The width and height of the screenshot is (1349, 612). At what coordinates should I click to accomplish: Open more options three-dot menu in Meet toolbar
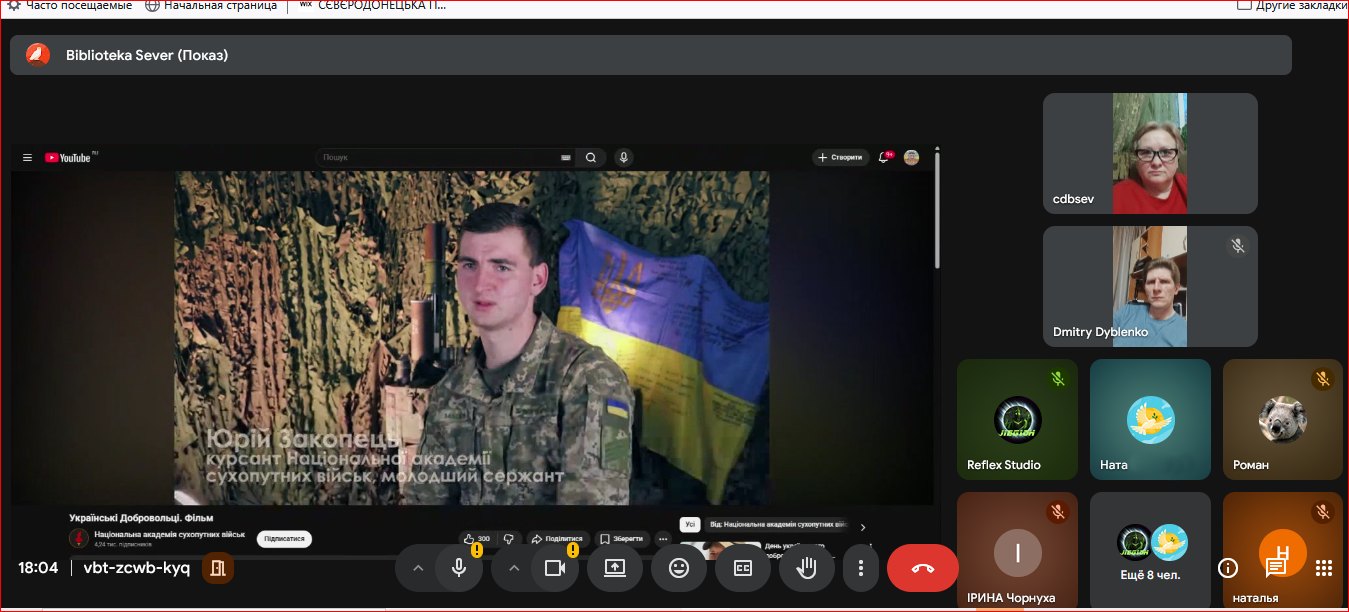click(860, 568)
